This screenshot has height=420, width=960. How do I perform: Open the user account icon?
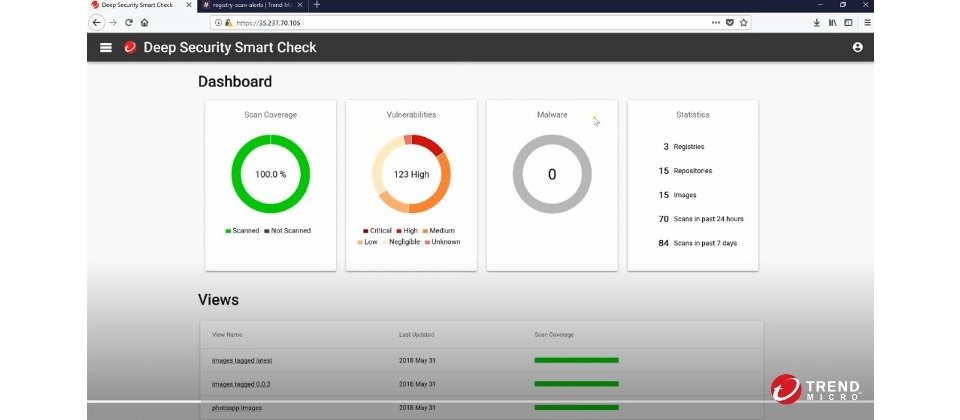[x=857, y=47]
